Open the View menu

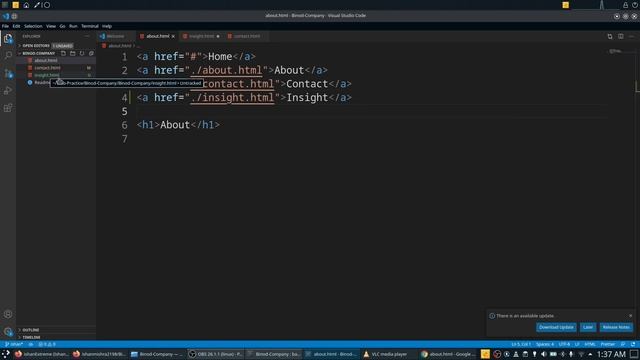point(51,26)
